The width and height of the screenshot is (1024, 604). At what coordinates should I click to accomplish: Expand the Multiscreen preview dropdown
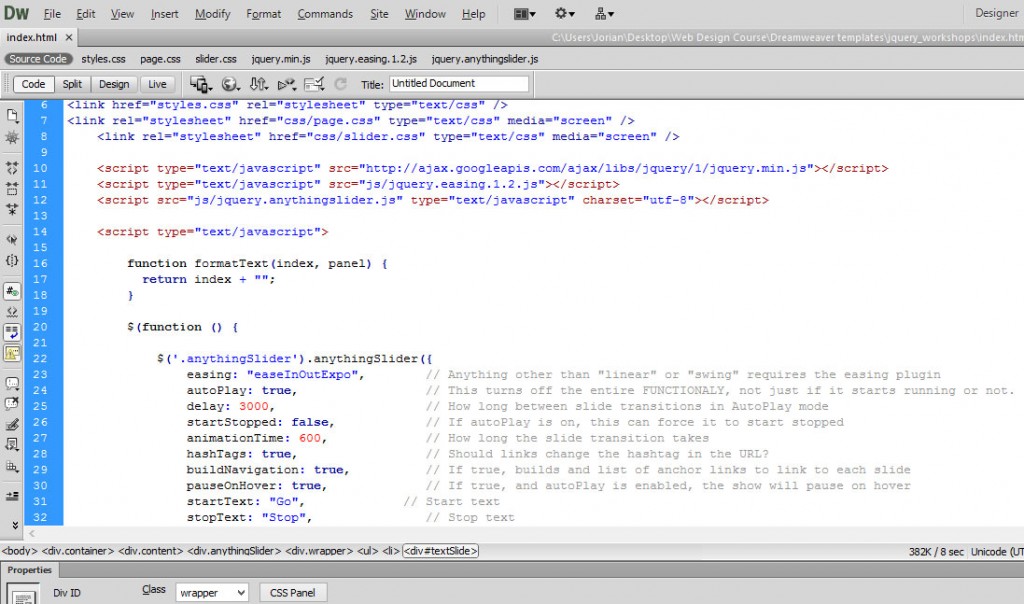pyautogui.click(x=201, y=84)
